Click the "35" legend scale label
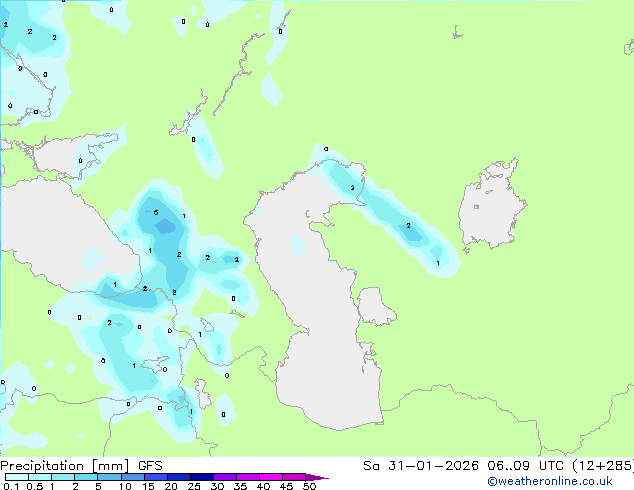The height and width of the screenshot is (490, 634). [240, 486]
